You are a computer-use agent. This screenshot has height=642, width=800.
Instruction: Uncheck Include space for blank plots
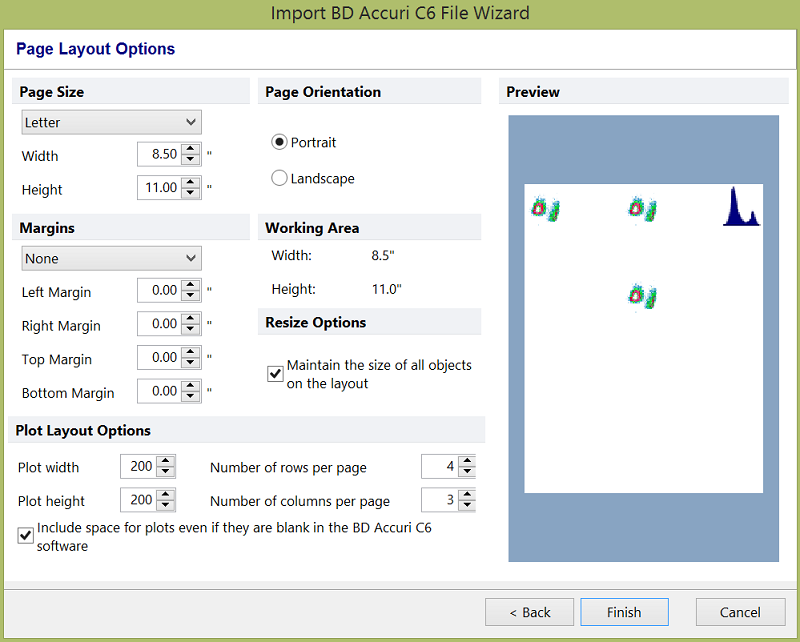click(26, 536)
